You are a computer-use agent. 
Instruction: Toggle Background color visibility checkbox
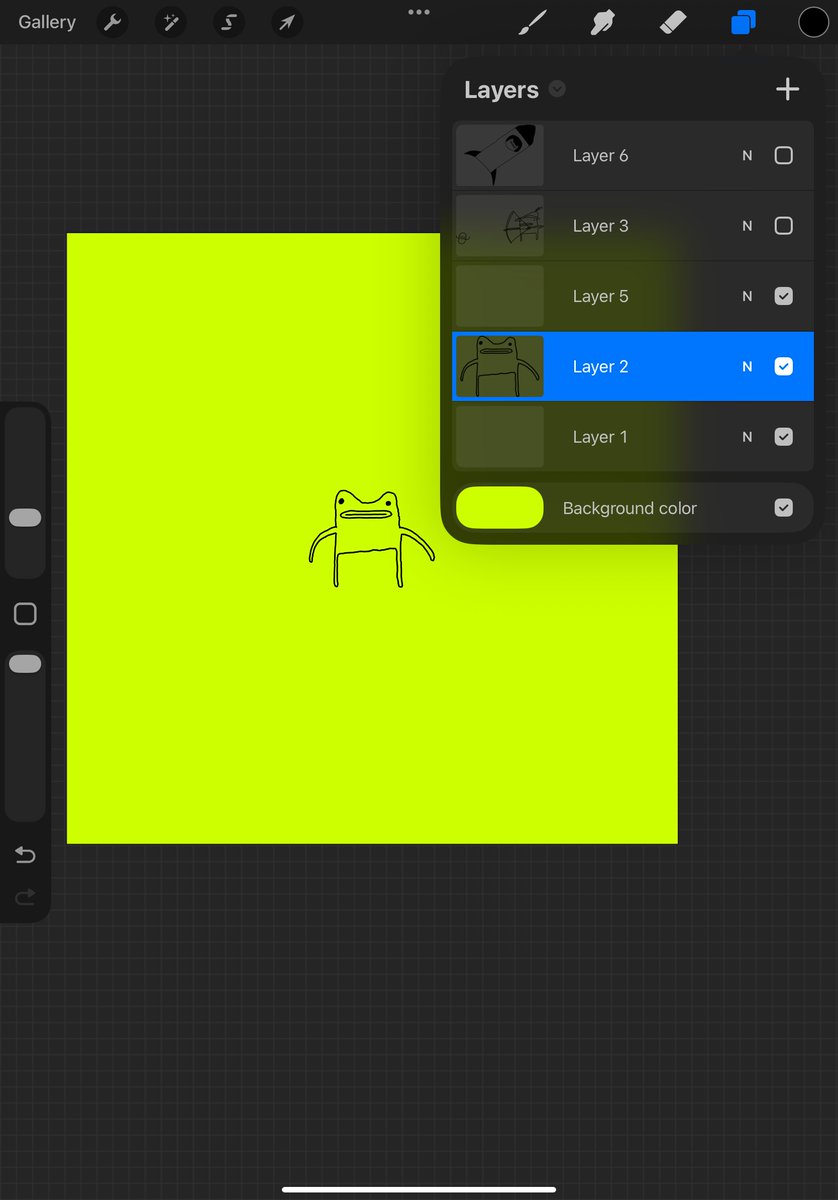tap(784, 508)
